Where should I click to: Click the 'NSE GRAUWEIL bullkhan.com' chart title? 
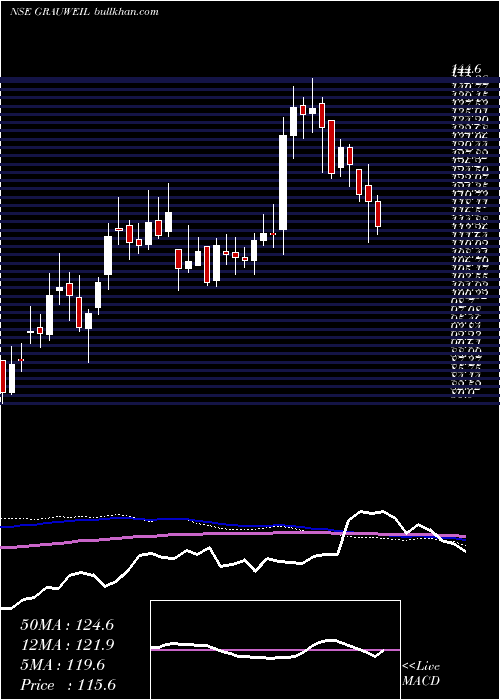pos(84,12)
